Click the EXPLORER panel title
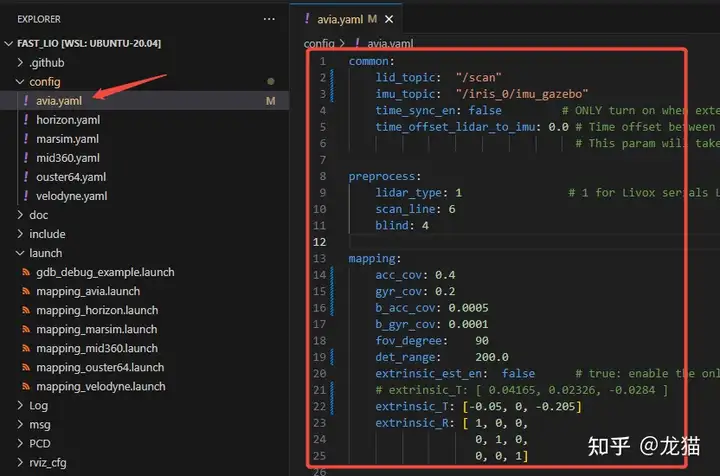 (x=39, y=19)
